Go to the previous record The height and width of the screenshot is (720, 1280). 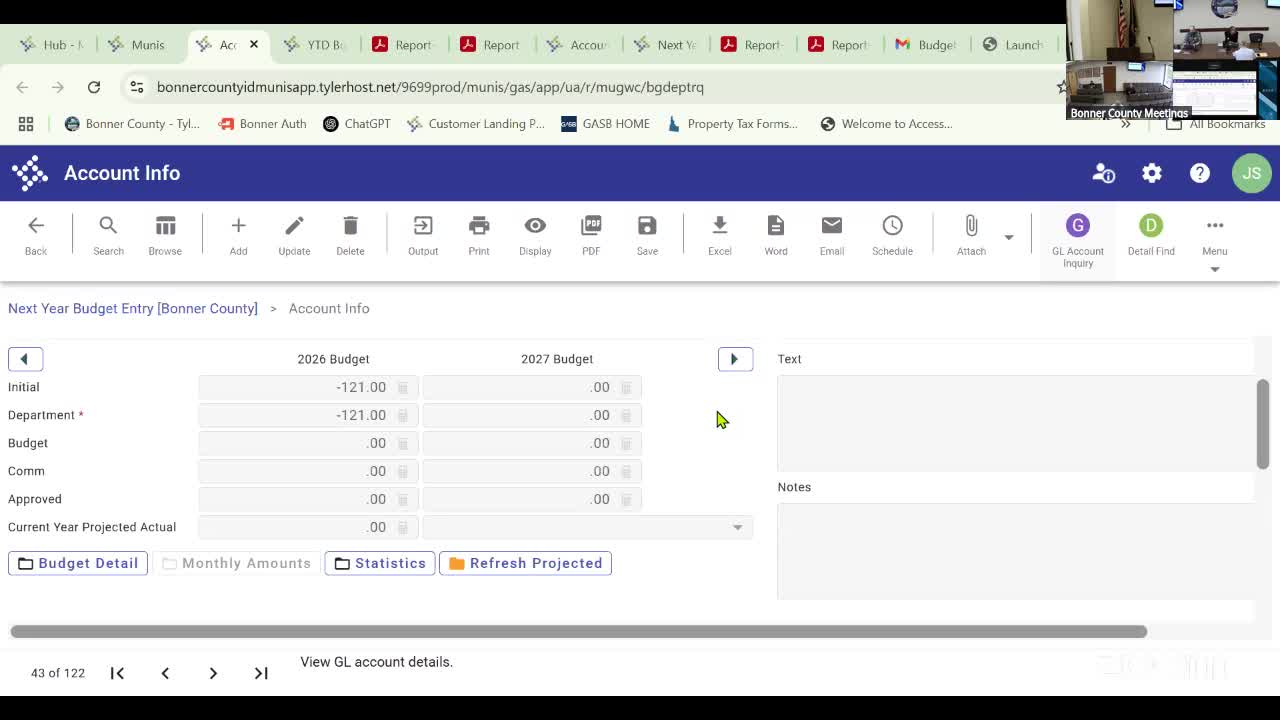click(165, 673)
